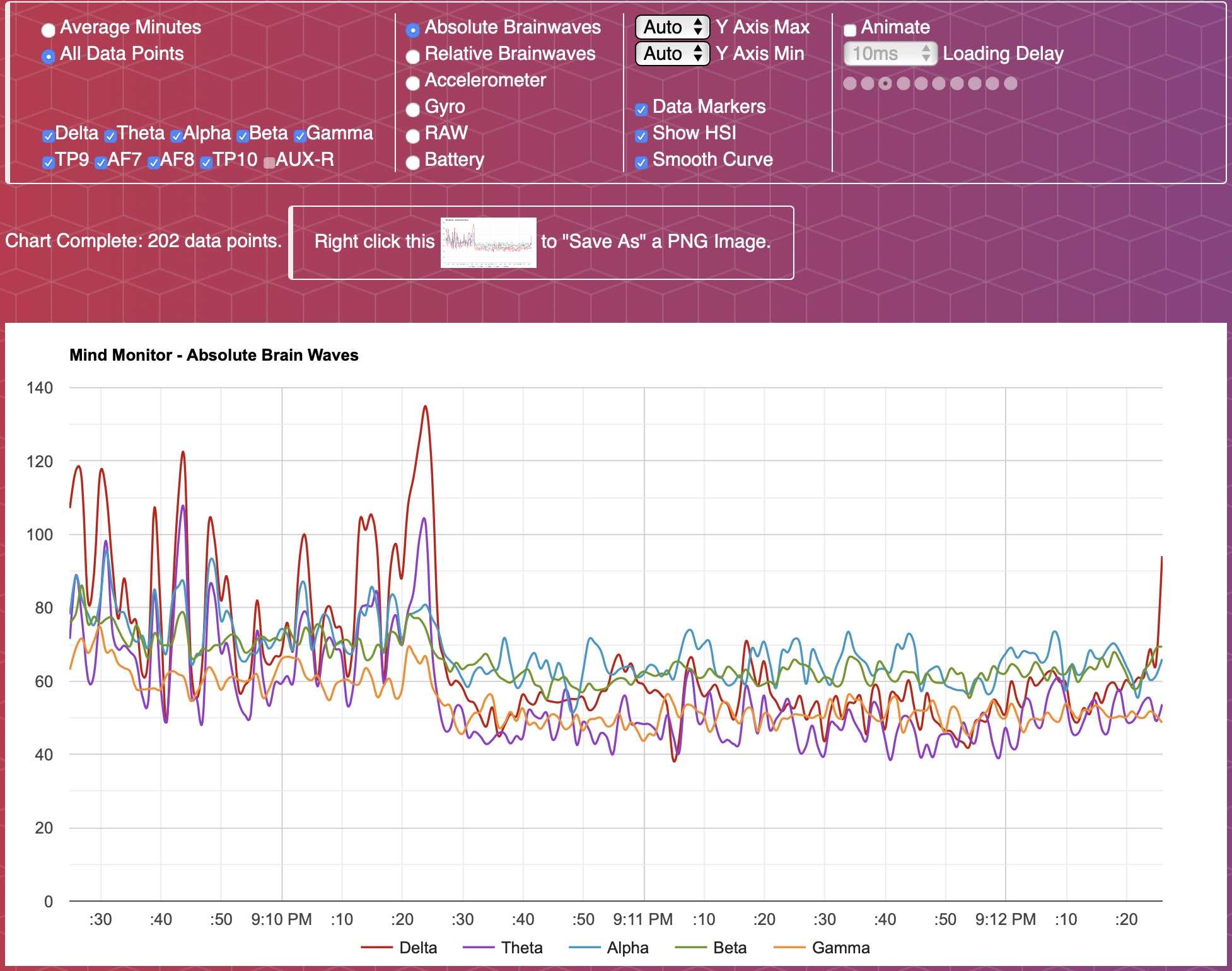
Task: Toggle the AF8 sensor checkbox
Action: tap(153, 162)
